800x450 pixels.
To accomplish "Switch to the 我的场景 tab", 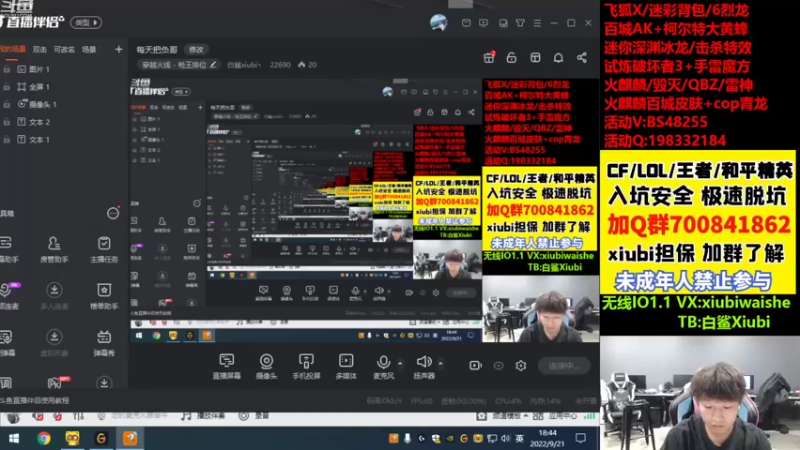I will pos(13,49).
